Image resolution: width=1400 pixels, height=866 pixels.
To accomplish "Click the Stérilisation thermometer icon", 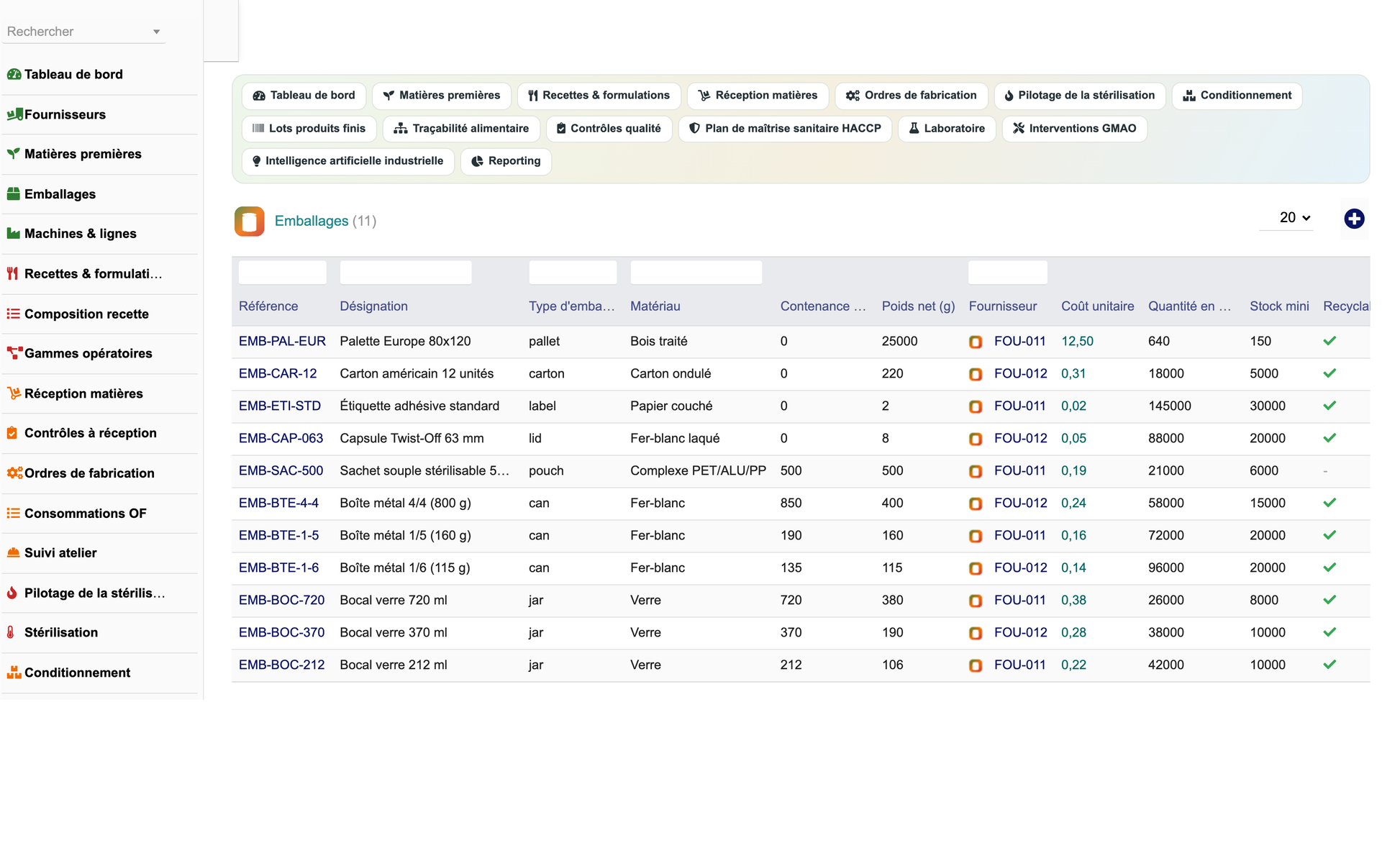I will [x=11, y=632].
